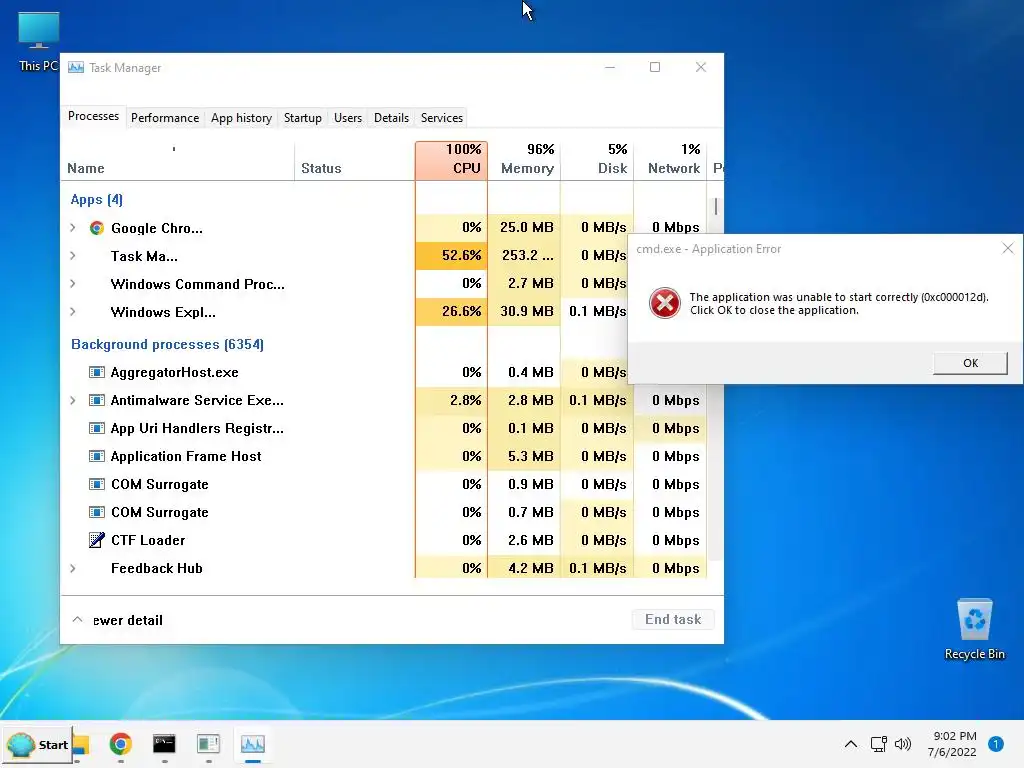The width and height of the screenshot is (1024, 768).
Task: Sort by the Network column header
Action: (x=670, y=160)
